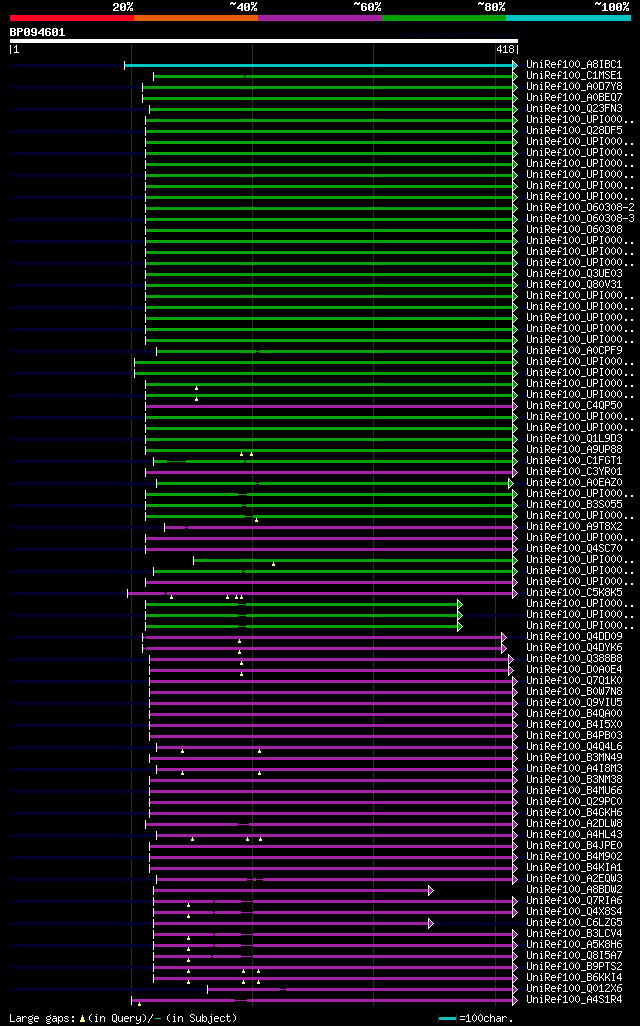Image resolution: width=640 pixels, height=1026 pixels.
Task: Select the UniRef100_B3S055 label
Action: coord(574,504)
